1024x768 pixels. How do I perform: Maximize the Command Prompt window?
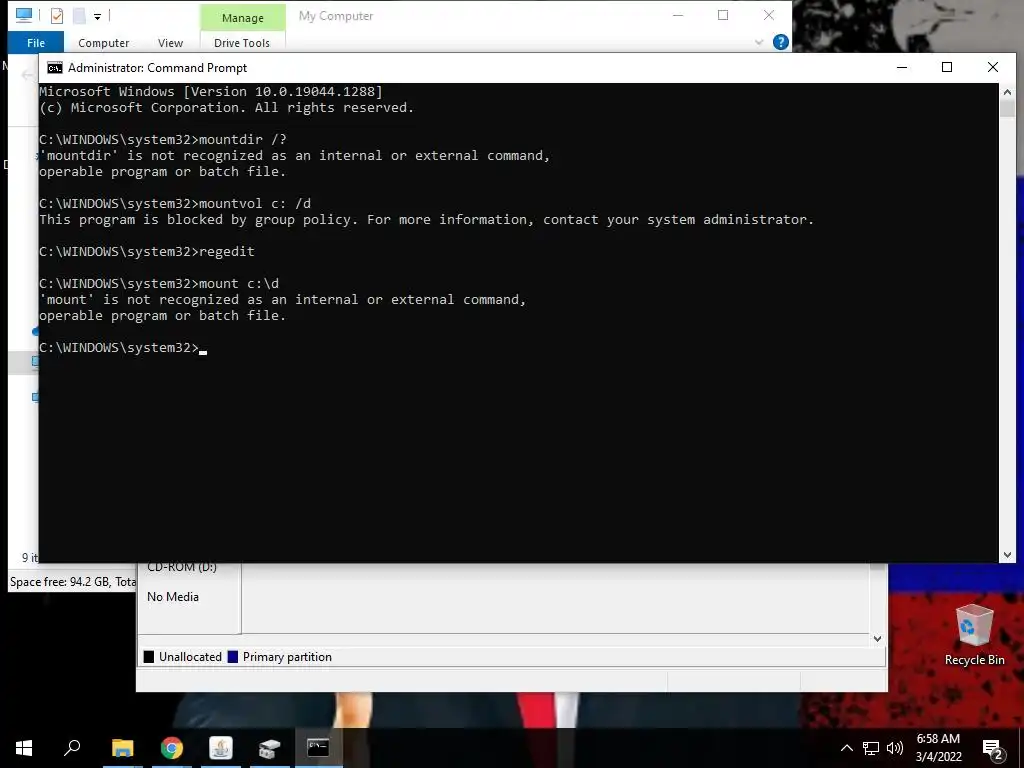click(x=947, y=67)
